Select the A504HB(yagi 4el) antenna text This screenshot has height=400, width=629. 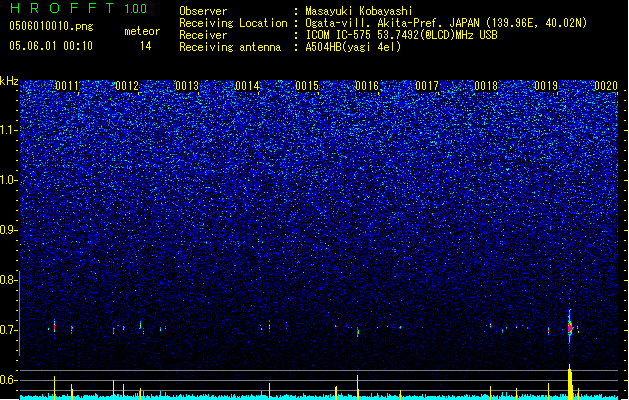pos(353,47)
